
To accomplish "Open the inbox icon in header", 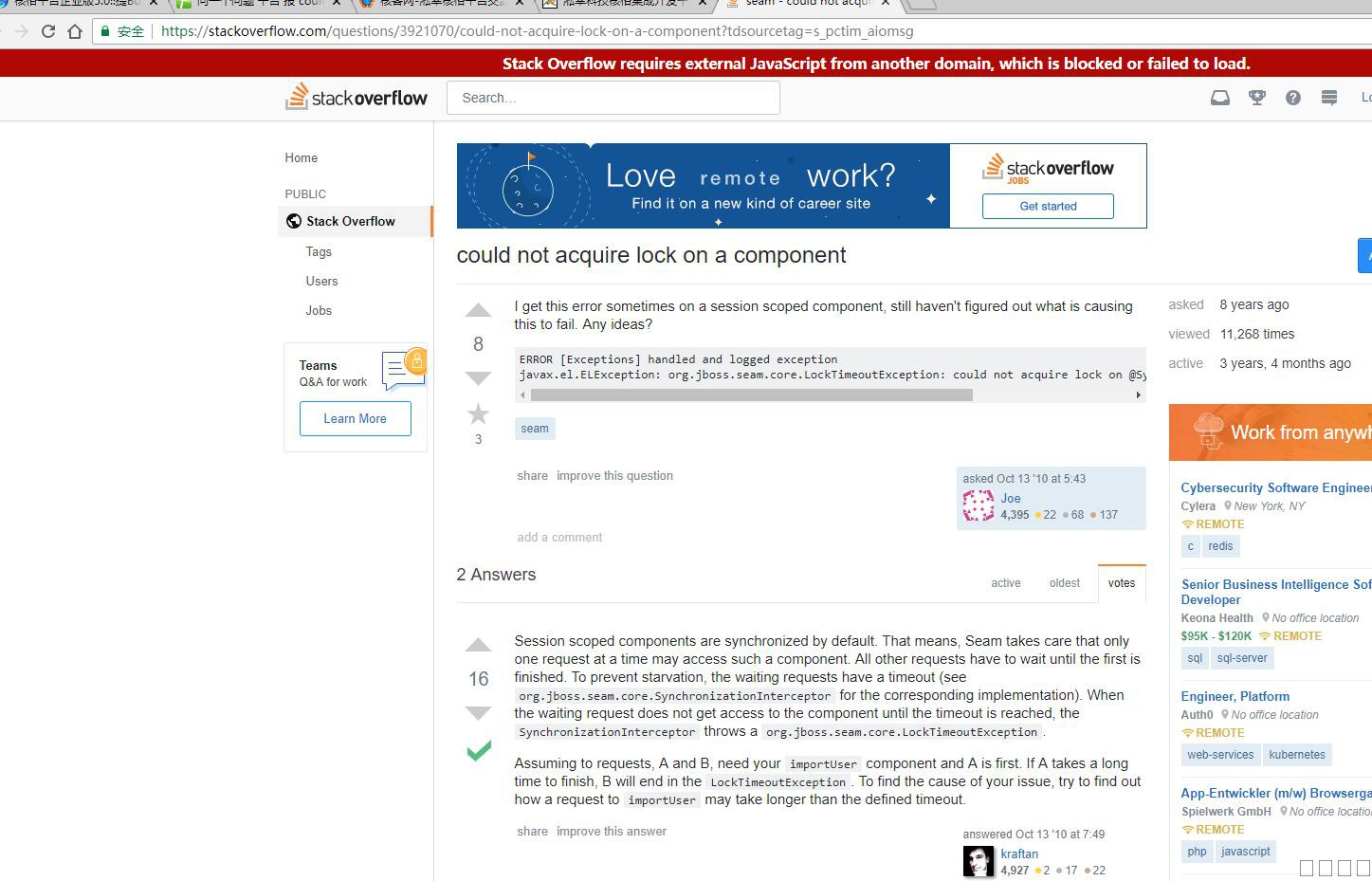I will coord(1219,98).
